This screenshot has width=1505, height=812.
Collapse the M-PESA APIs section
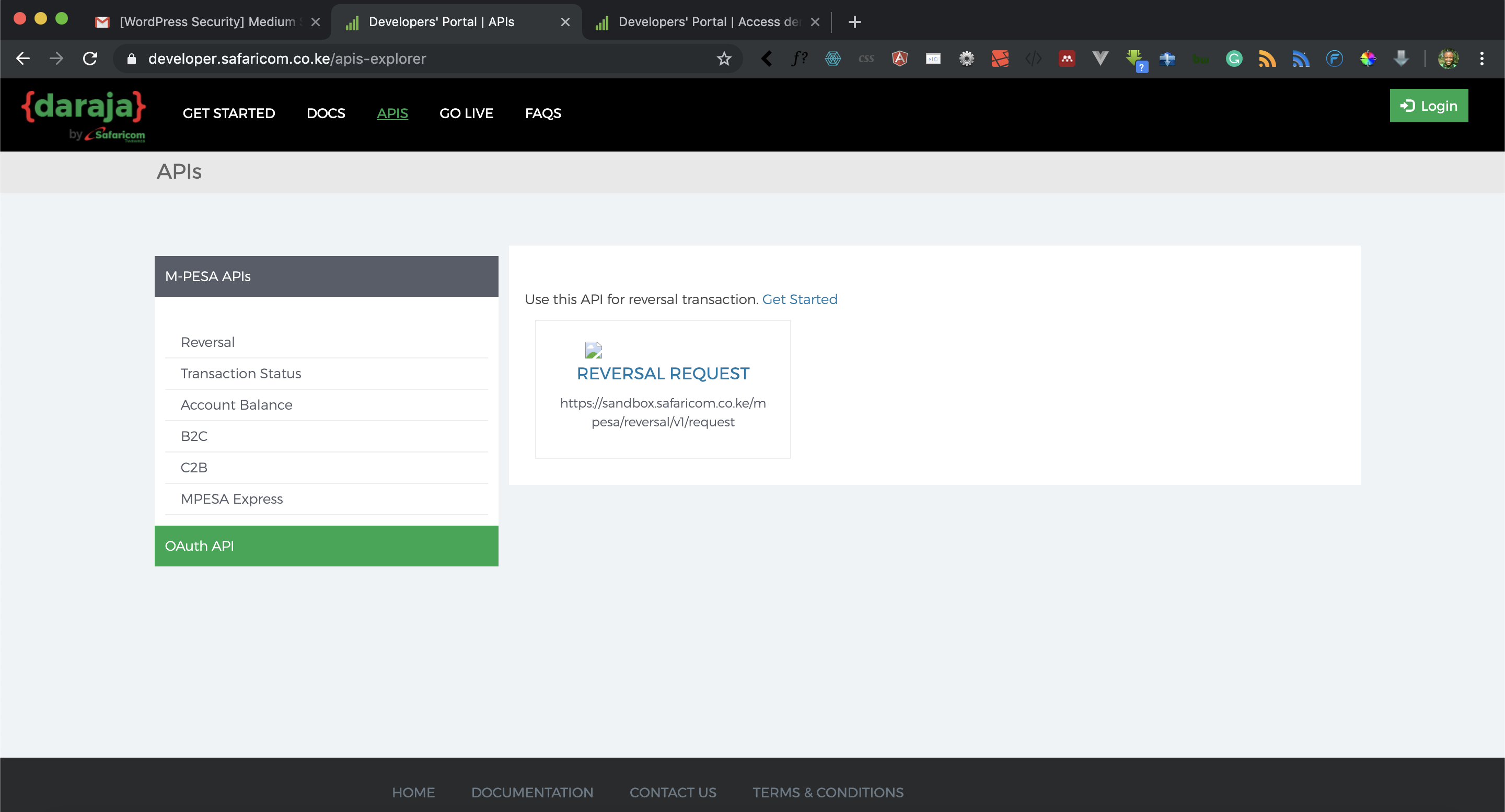tap(326, 276)
